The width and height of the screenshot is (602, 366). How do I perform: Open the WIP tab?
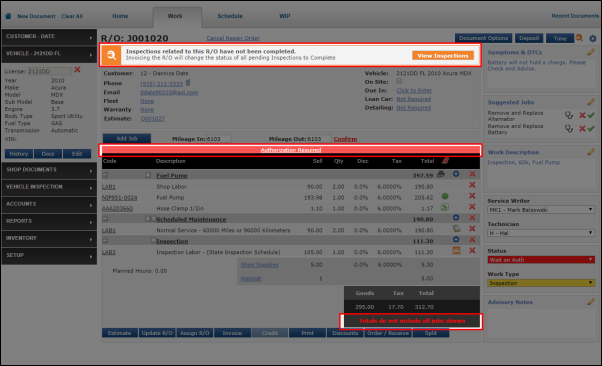pyautogui.click(x=284, y=16)
